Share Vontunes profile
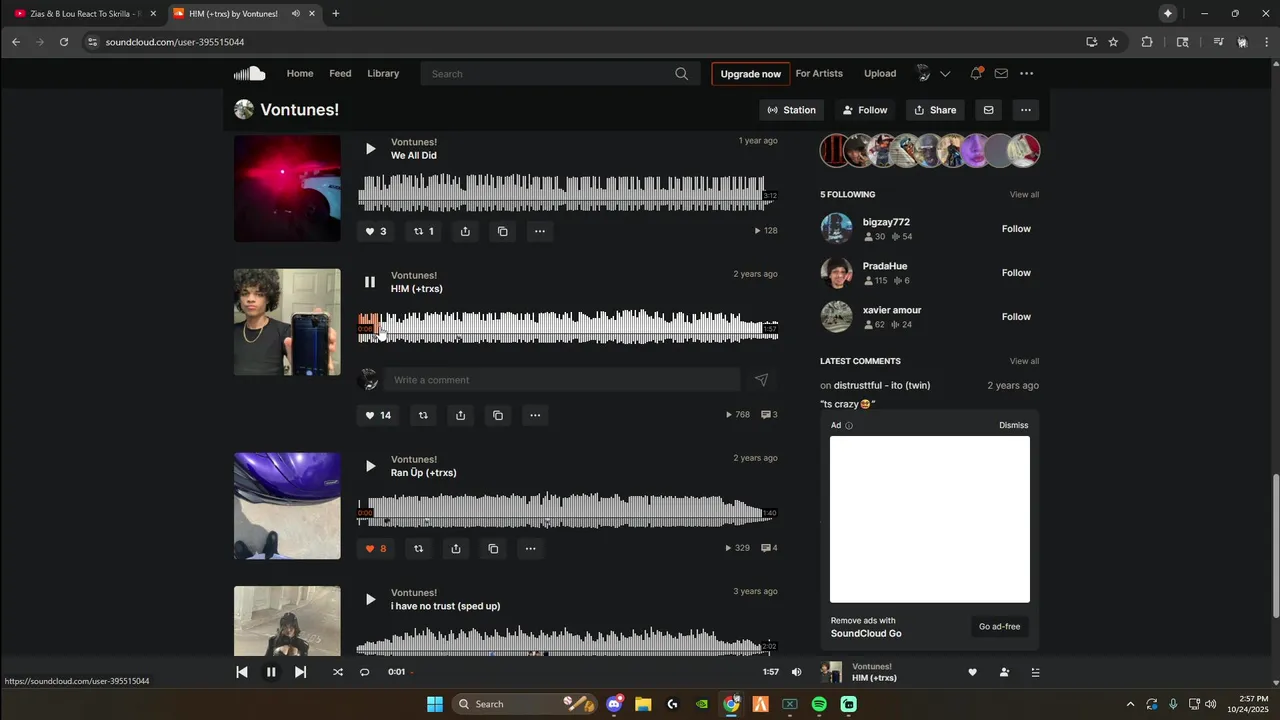The height and width of the screenshot is (720, 1280). [x=936, y=110]
